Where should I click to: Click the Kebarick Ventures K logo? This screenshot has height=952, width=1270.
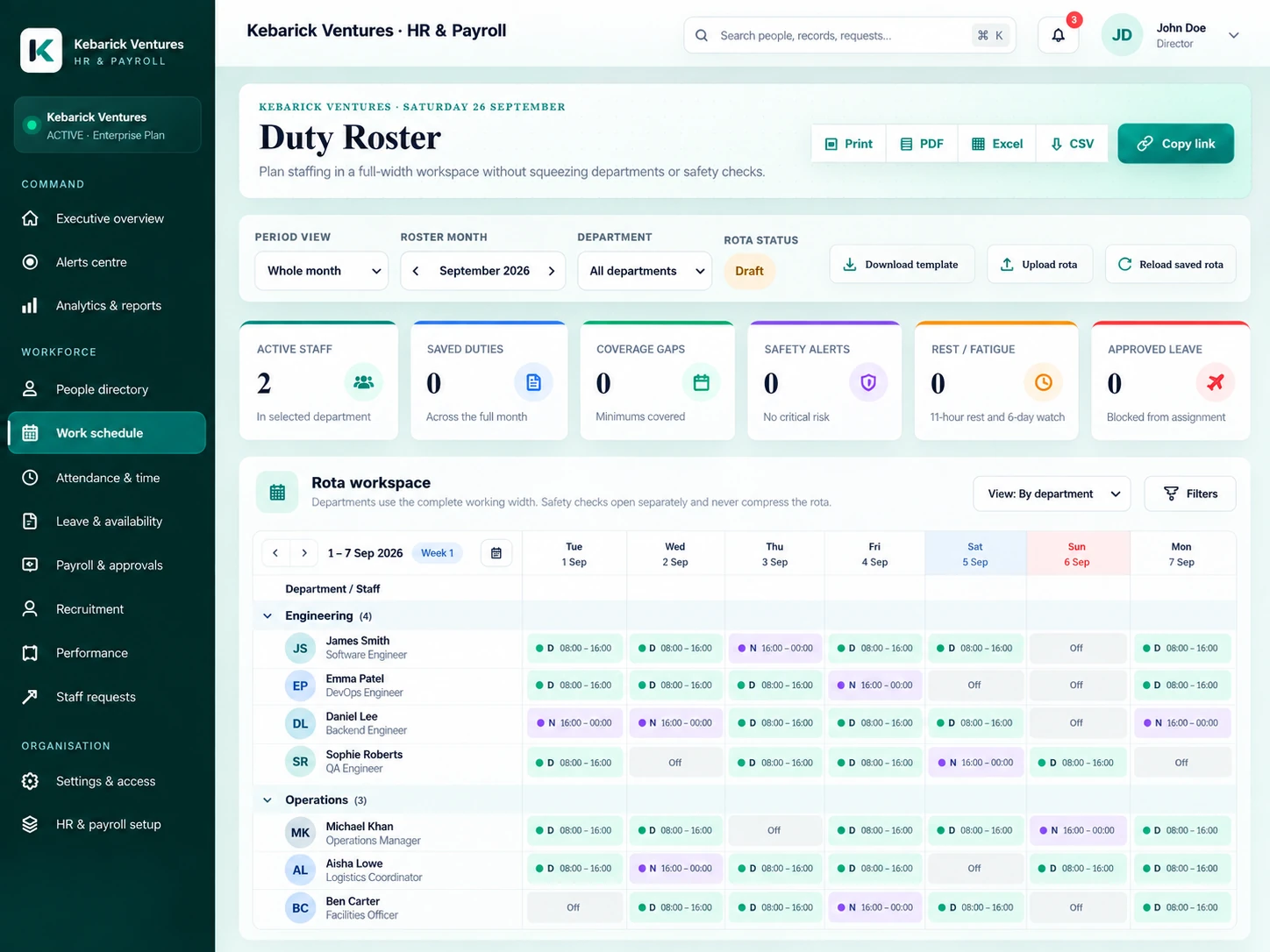click(x=41, y=50)
